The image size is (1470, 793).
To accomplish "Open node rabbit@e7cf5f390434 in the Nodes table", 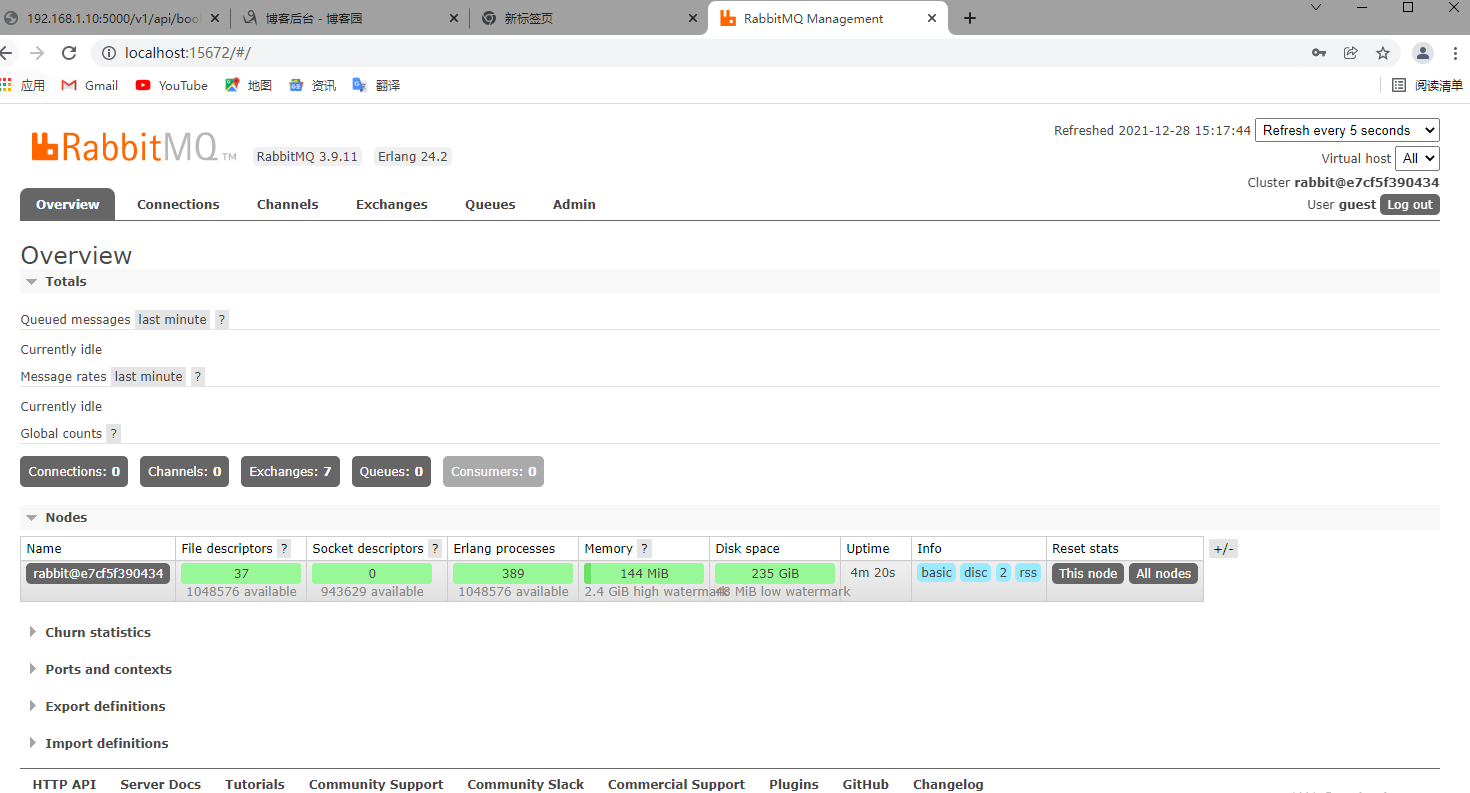I will (98, 573).
